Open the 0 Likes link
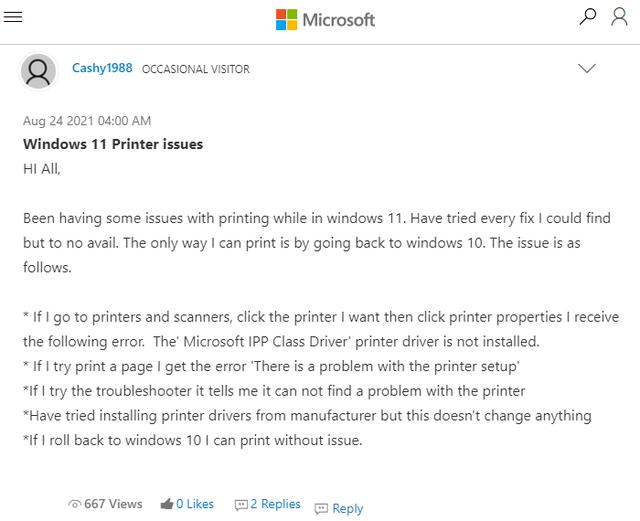The height and width of the screenshot is (521, 640). pyautogui.click(x=195, y=504)
